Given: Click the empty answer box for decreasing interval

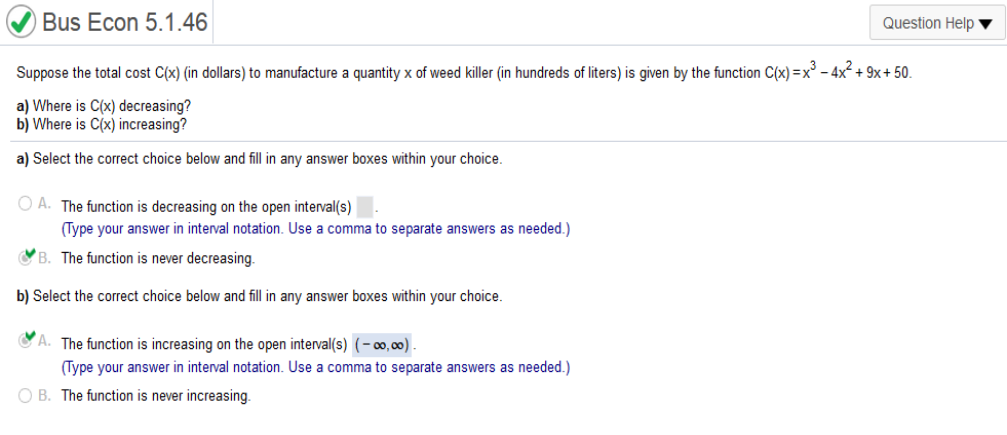Looking at the screenshot, I should [364, 207].
